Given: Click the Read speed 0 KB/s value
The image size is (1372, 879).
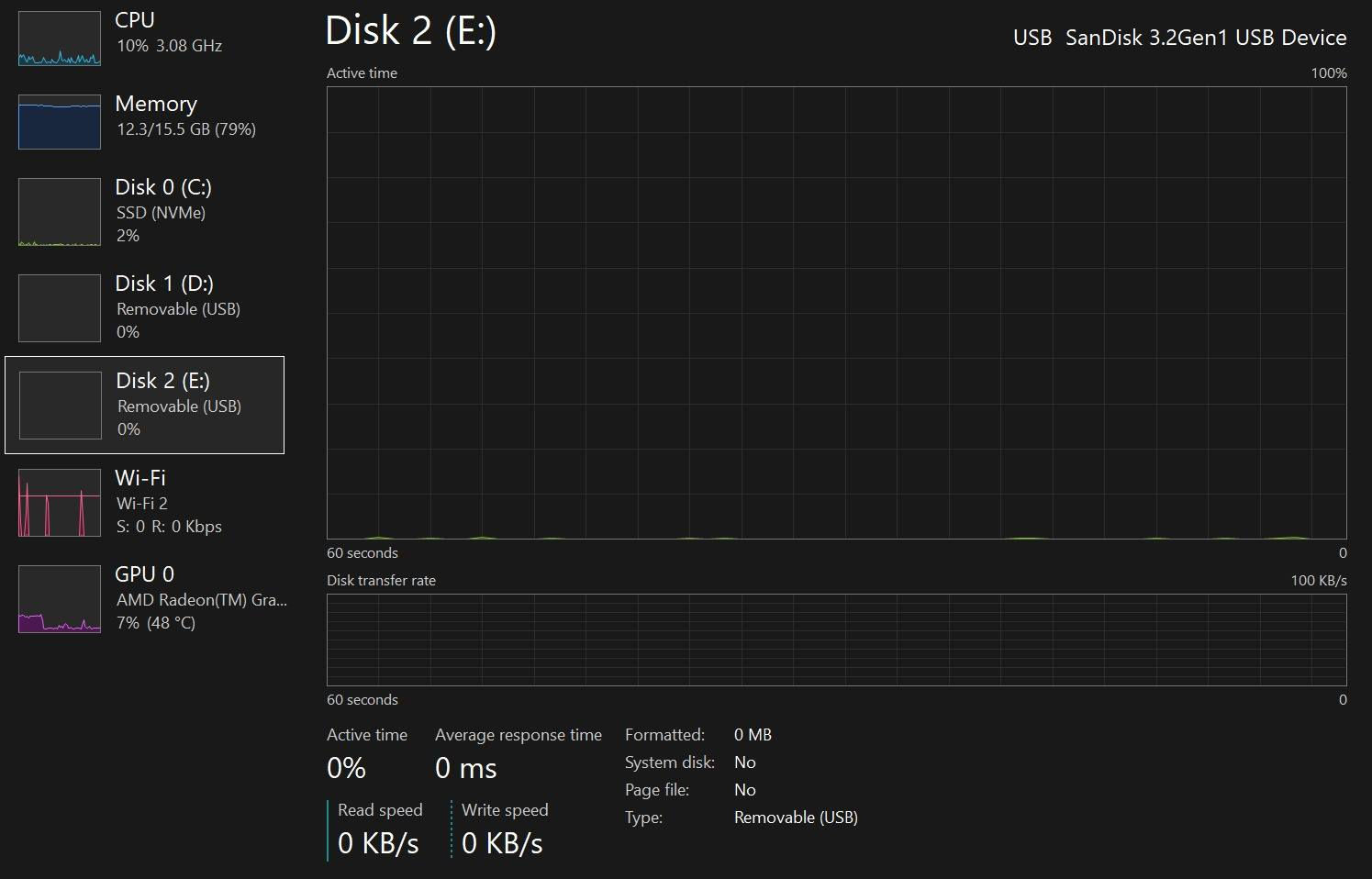Looking at the screenshot, I should (378, 843).
